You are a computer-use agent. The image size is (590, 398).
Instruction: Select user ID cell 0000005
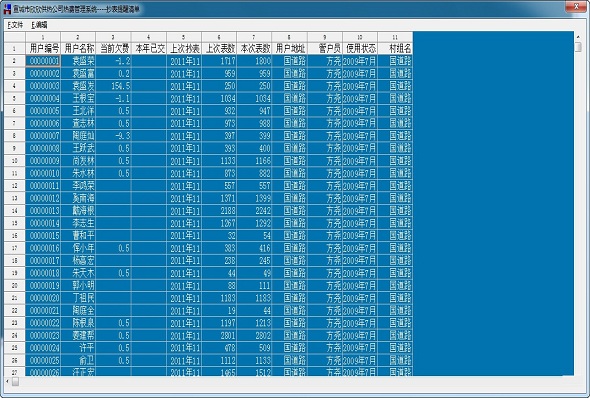coord(43,111)
